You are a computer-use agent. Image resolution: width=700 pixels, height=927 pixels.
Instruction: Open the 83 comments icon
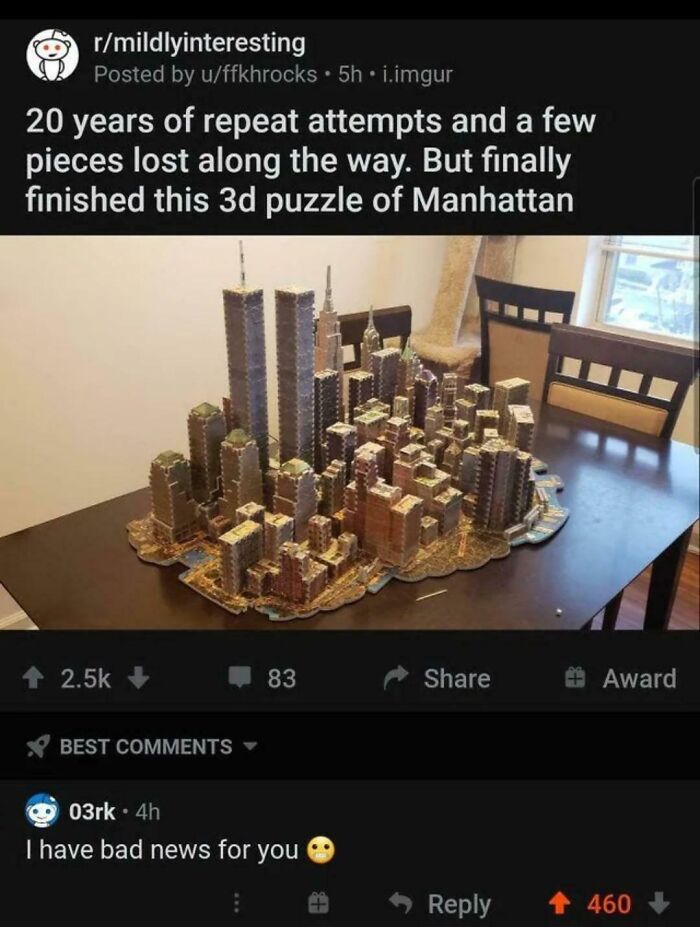tap(241, 679)
